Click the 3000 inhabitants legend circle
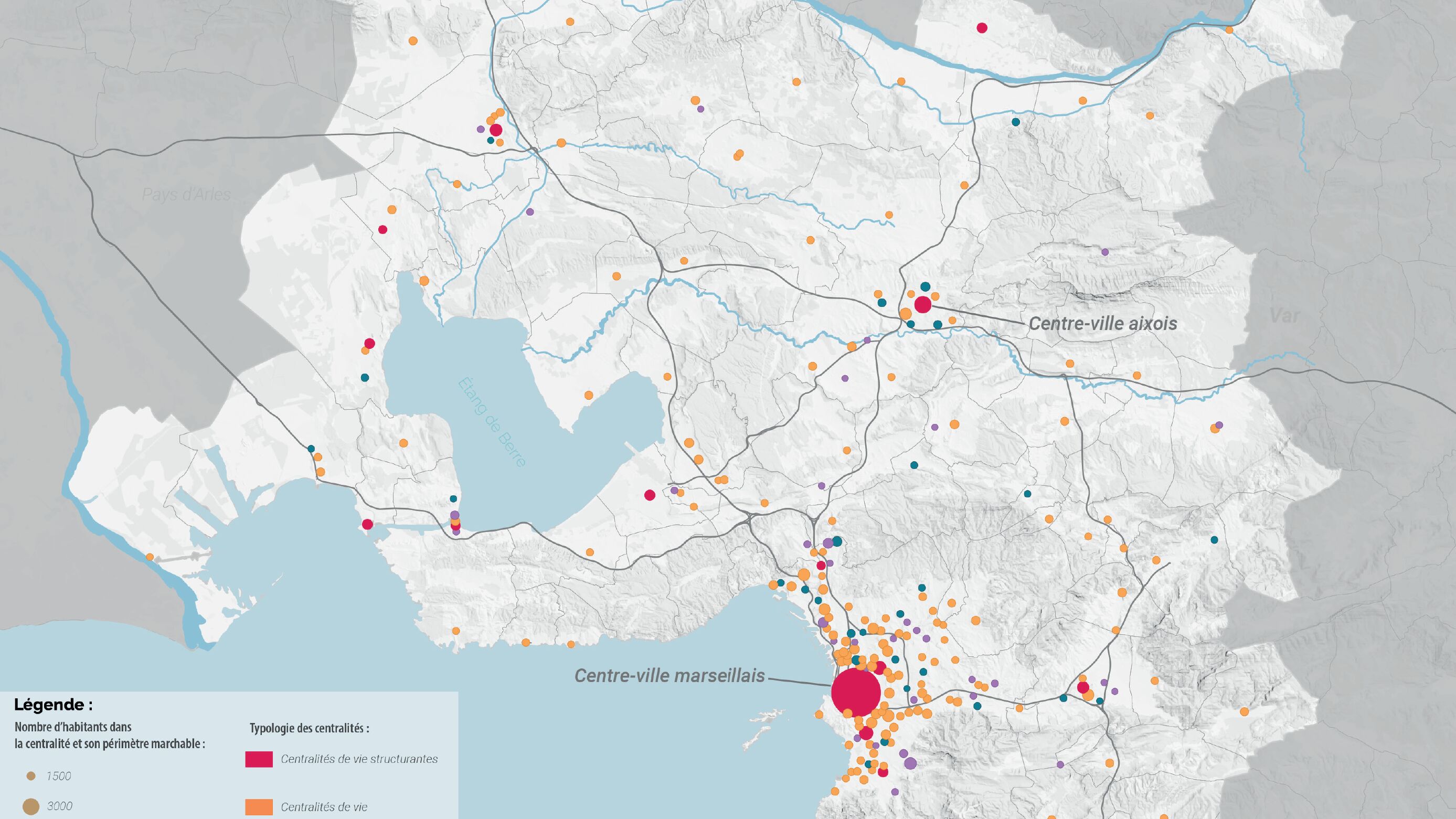 (31, 806)
